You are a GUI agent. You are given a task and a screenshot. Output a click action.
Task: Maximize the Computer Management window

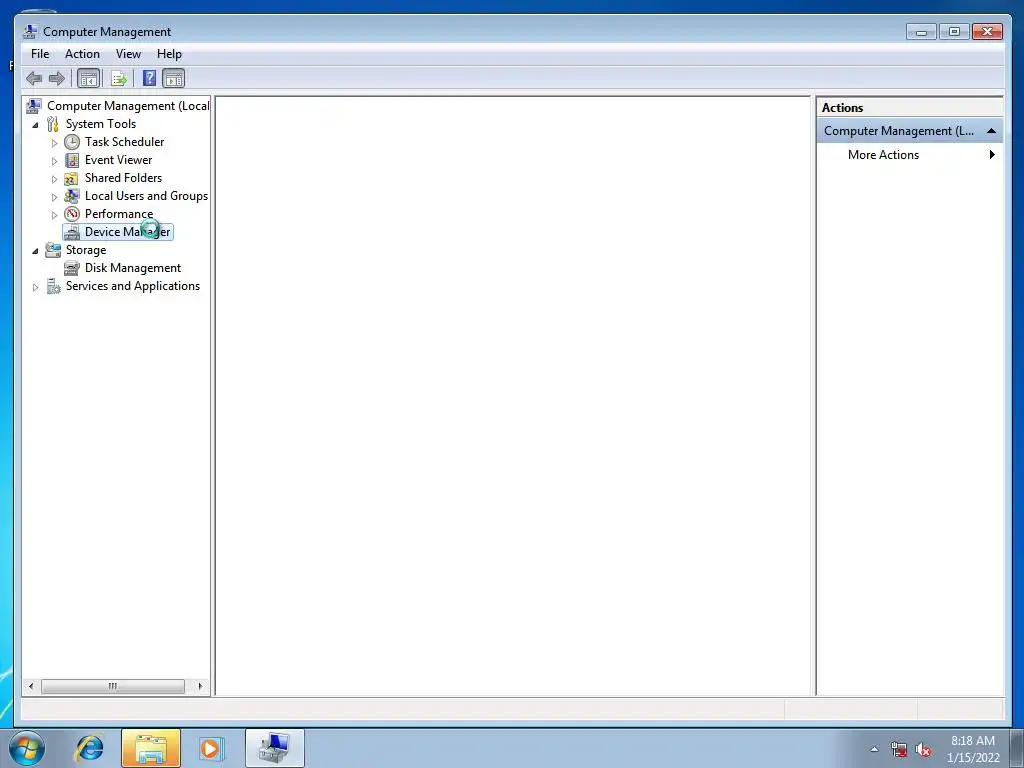(x=954, y=31)
